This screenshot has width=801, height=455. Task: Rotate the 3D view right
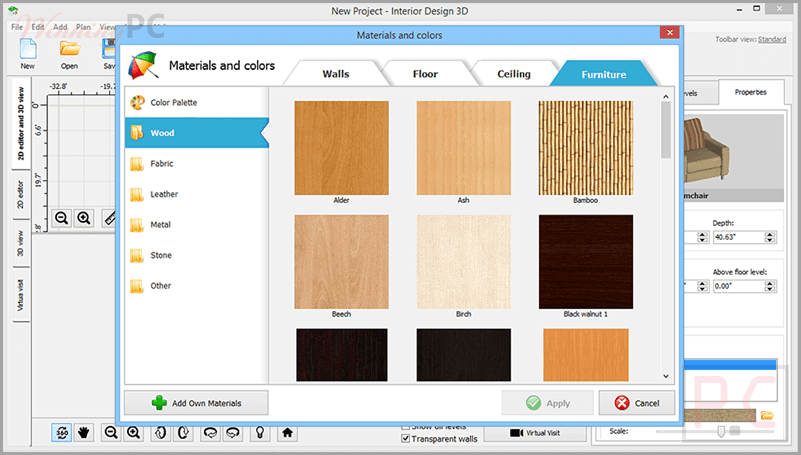232,433
